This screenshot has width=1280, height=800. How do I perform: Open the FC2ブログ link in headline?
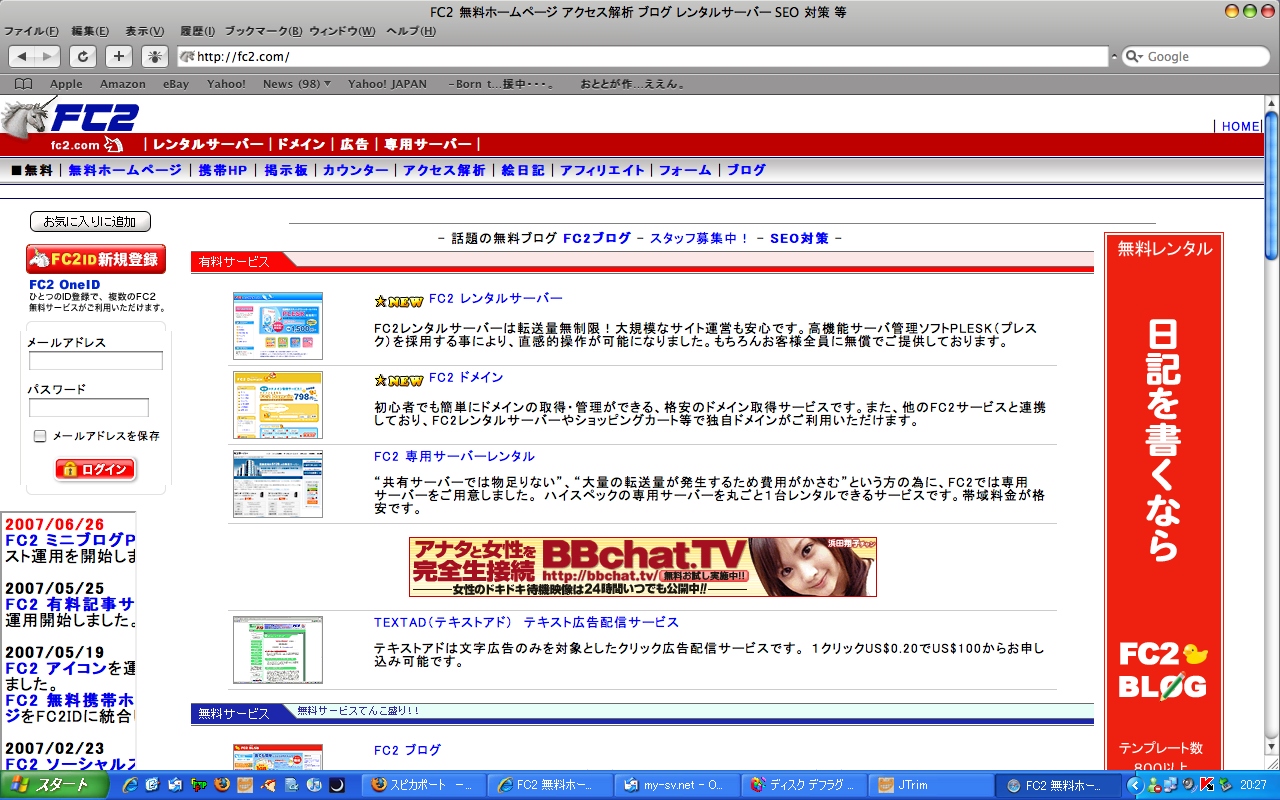coord(597,238)
